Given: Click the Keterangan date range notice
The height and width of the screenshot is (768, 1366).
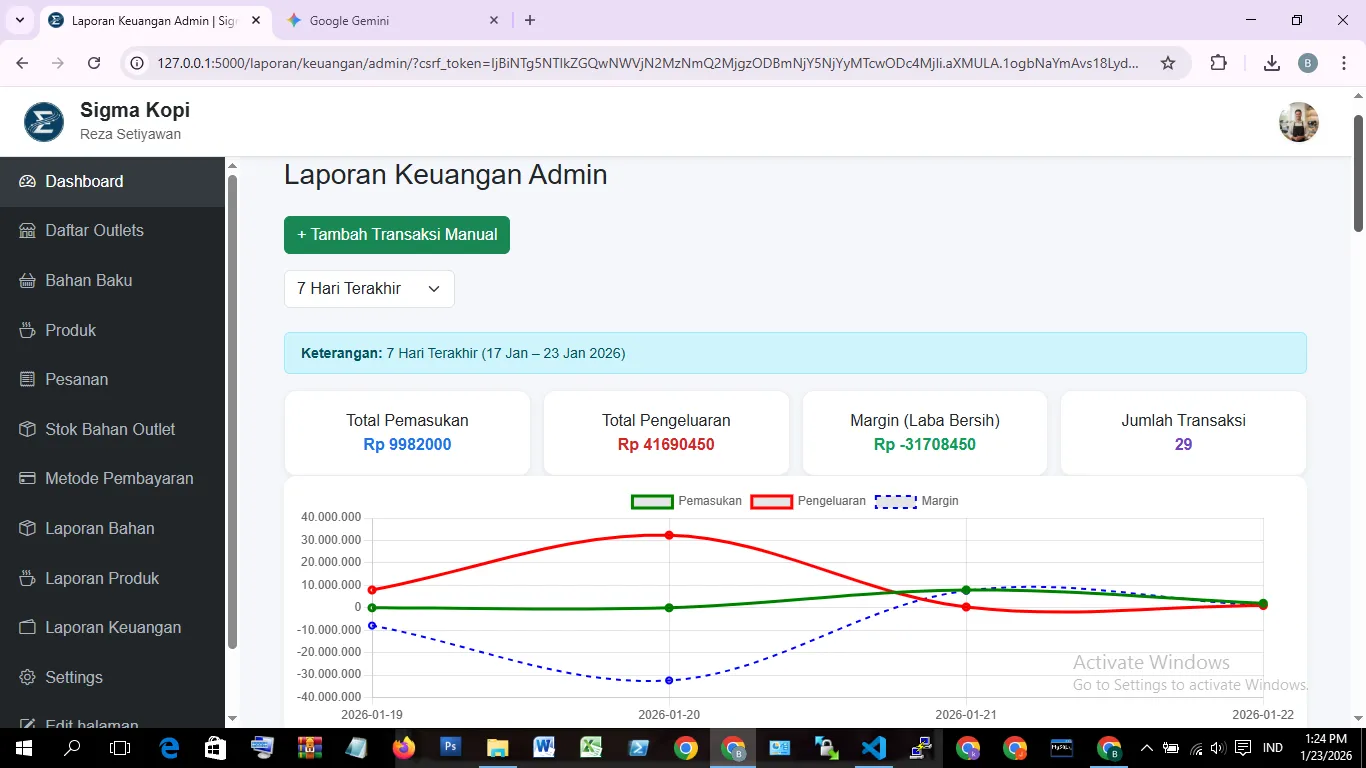Looking at the screenshot, I should (795, 353).
